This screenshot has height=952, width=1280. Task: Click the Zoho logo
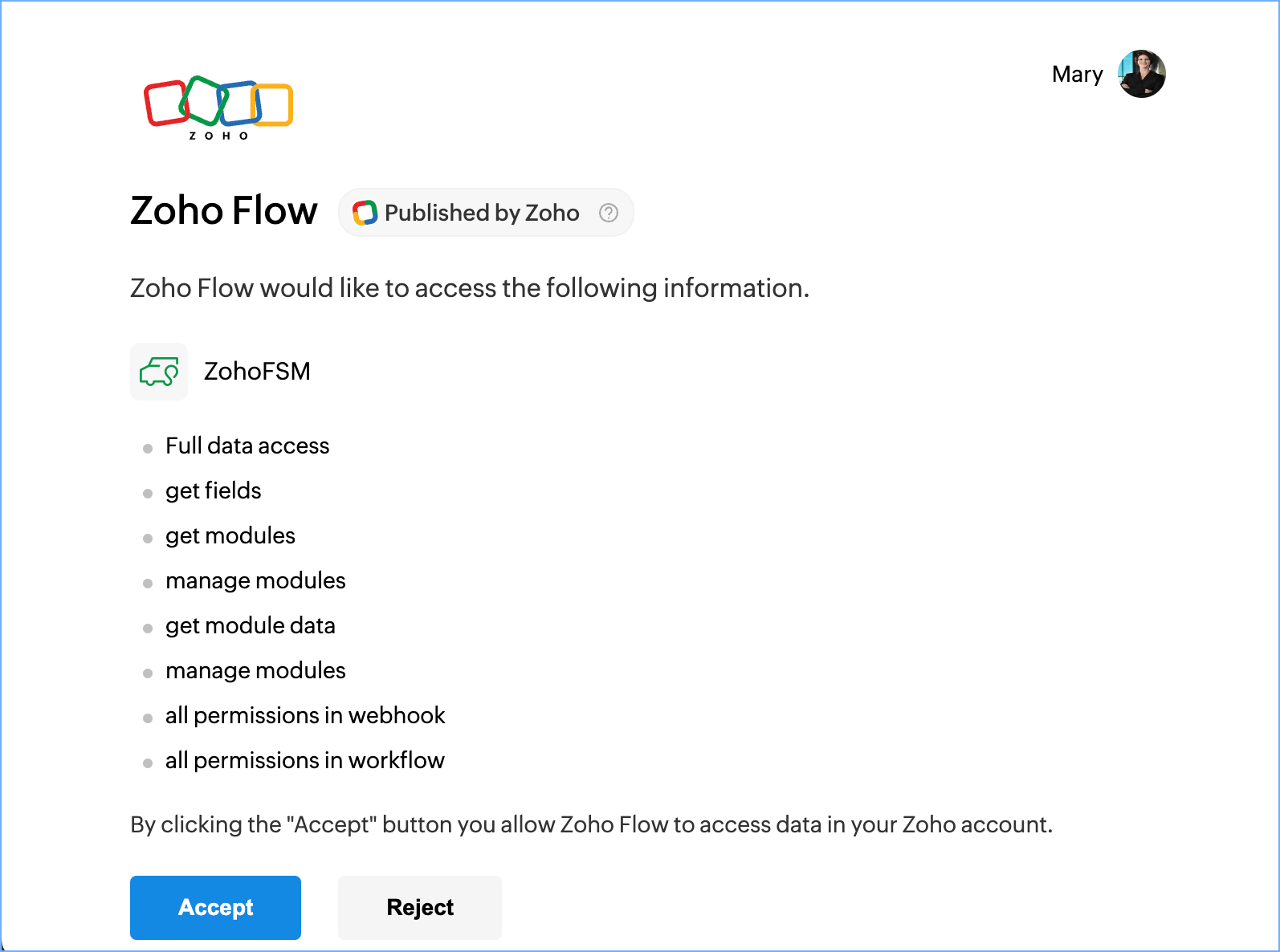[218, 108]
